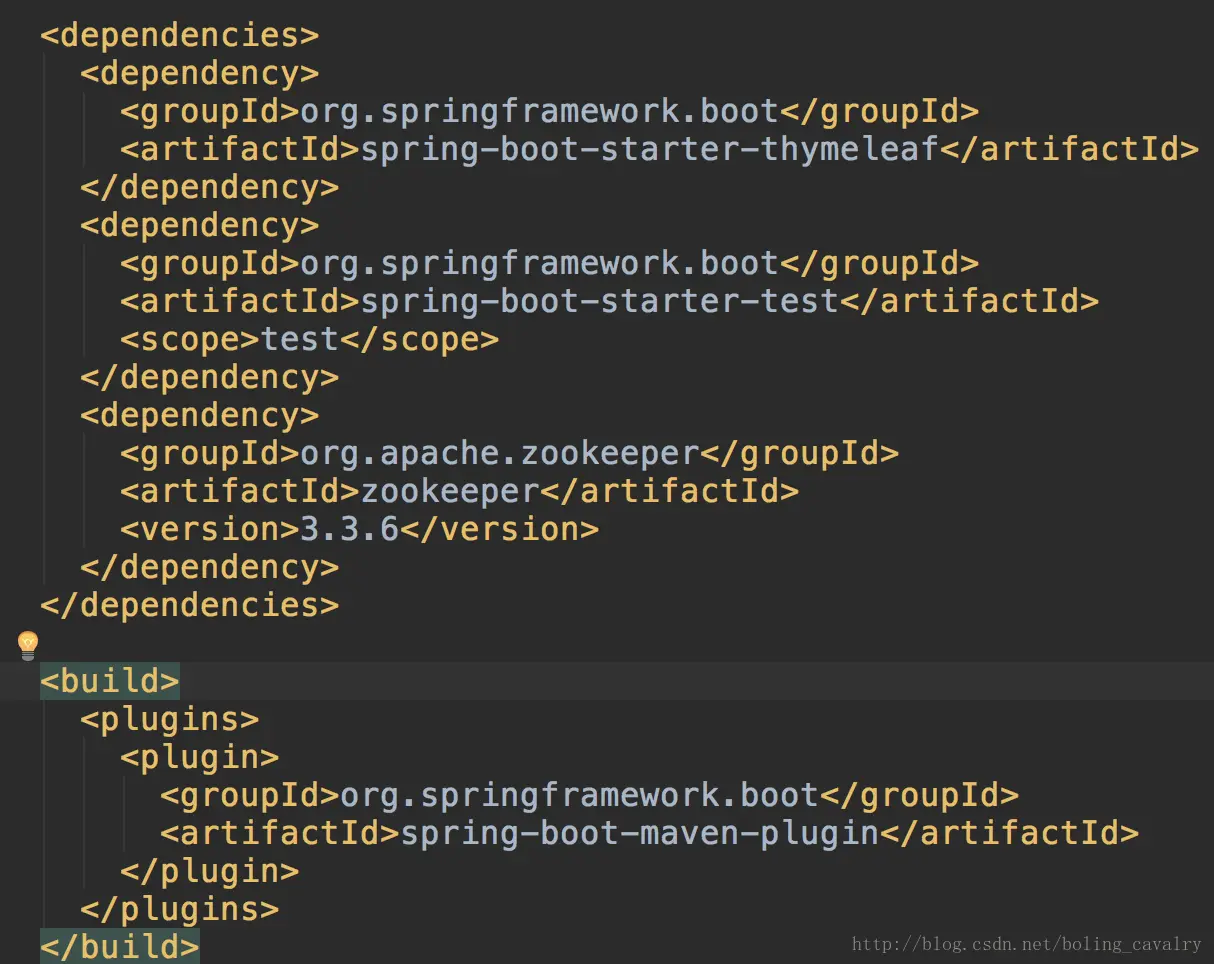
Task: Click the closing dependencies tag
Action: (x=190, y=605)
